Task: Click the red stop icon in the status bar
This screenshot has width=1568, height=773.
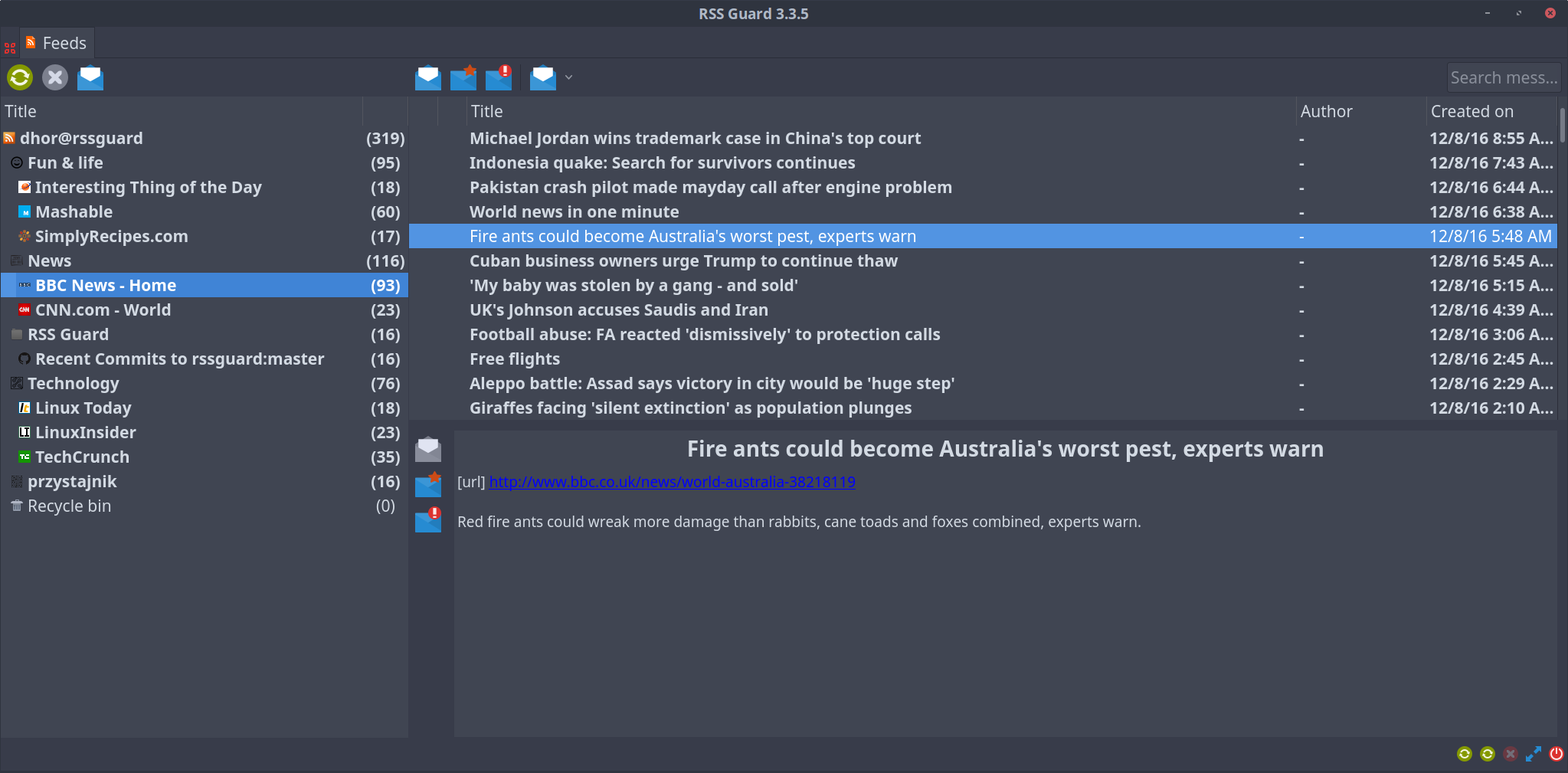Action: (x=1511, y=754)
